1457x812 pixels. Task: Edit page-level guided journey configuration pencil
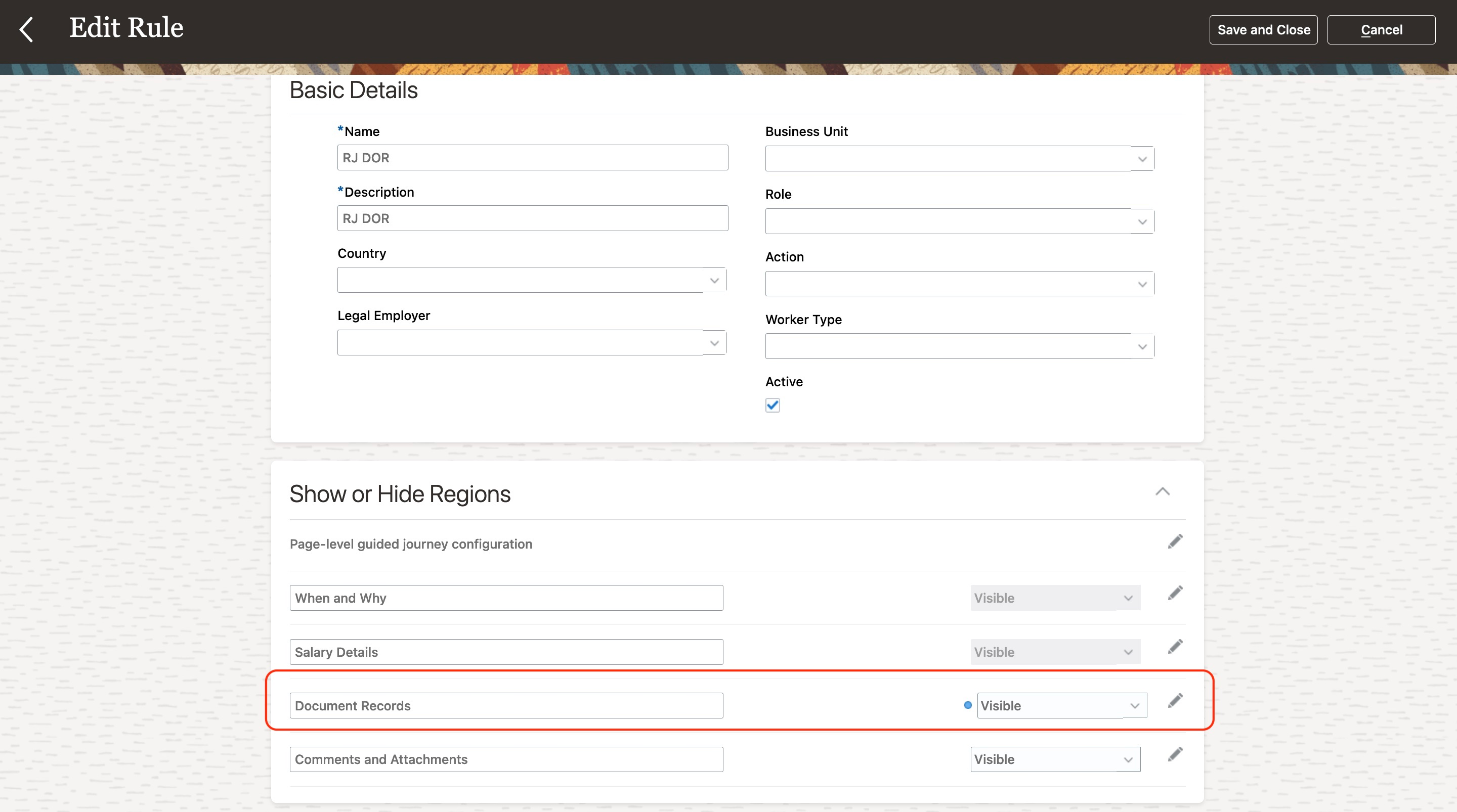click(1175, 542)
